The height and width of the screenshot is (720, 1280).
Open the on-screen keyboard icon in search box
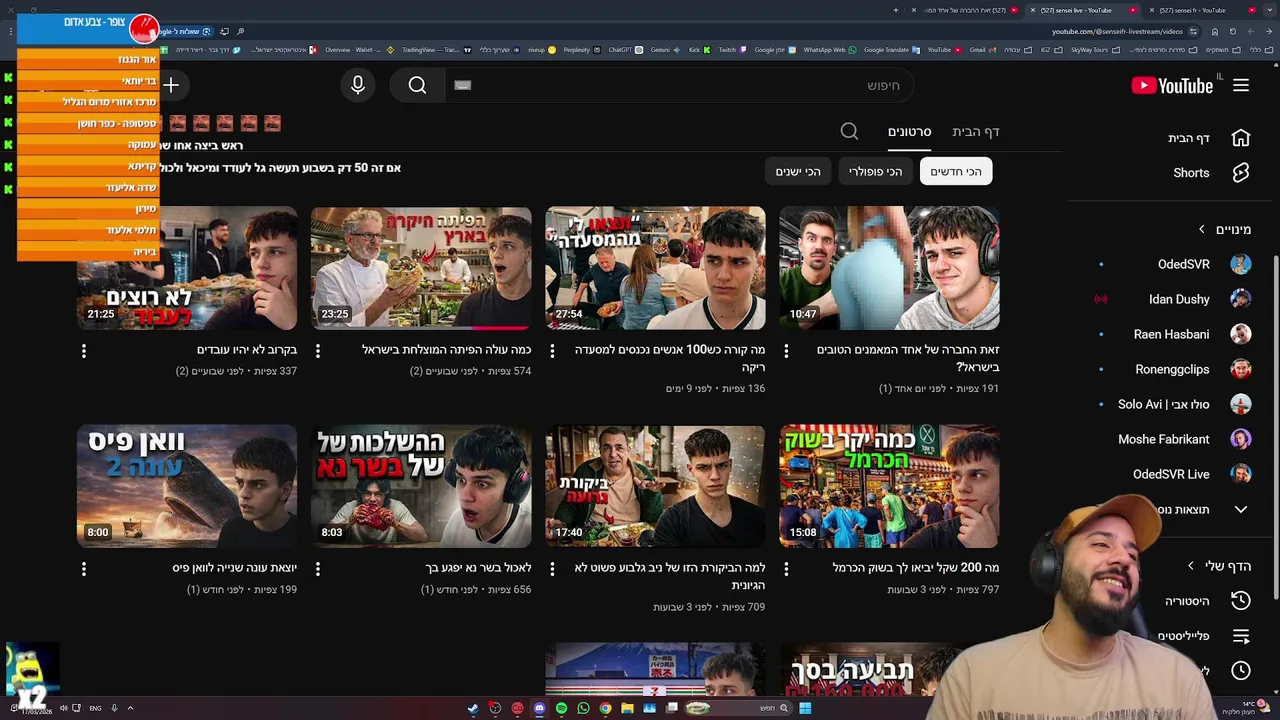462,86
